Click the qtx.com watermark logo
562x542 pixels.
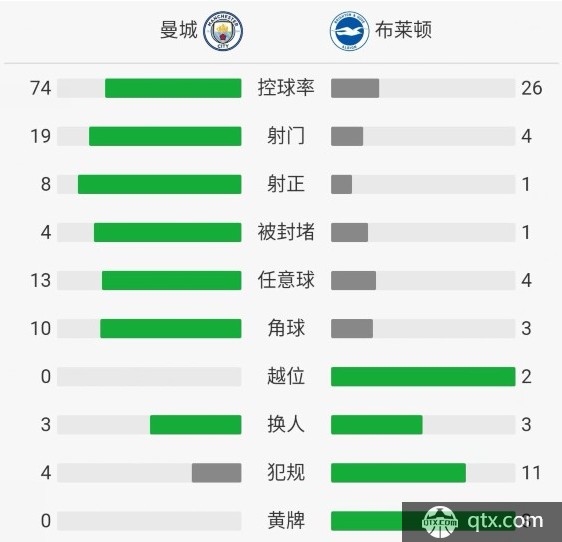(x=482, y=521)
